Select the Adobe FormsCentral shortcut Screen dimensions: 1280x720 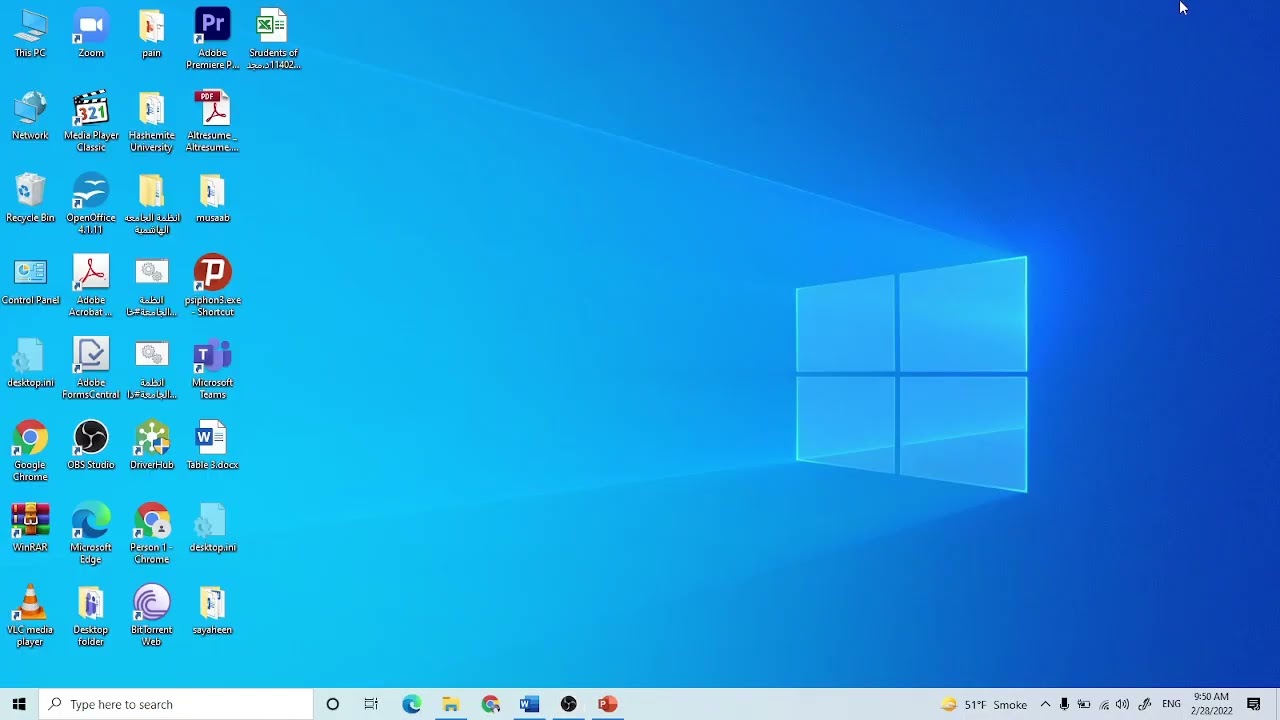tap(91, 368)
